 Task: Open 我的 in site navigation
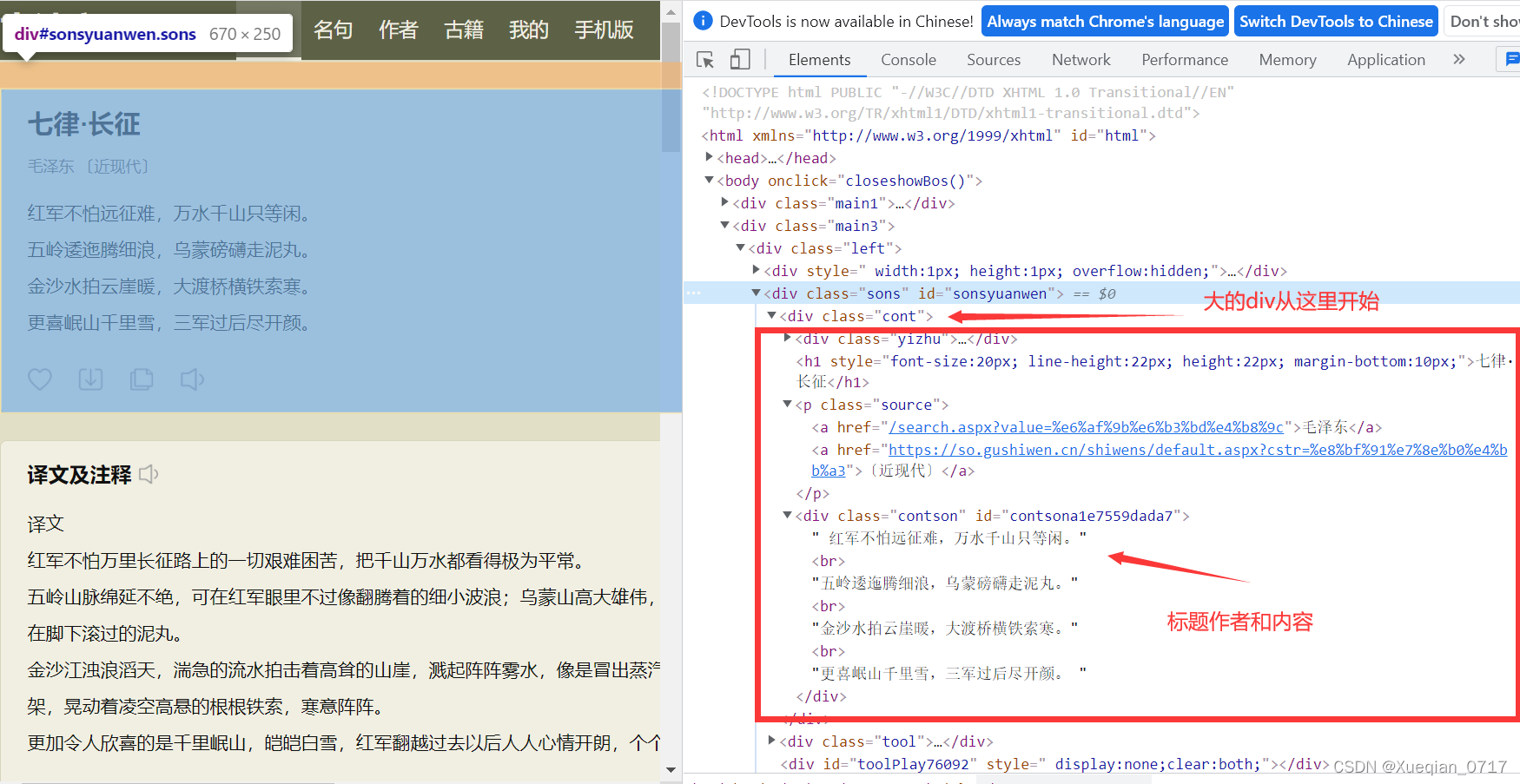click(529, 30)
